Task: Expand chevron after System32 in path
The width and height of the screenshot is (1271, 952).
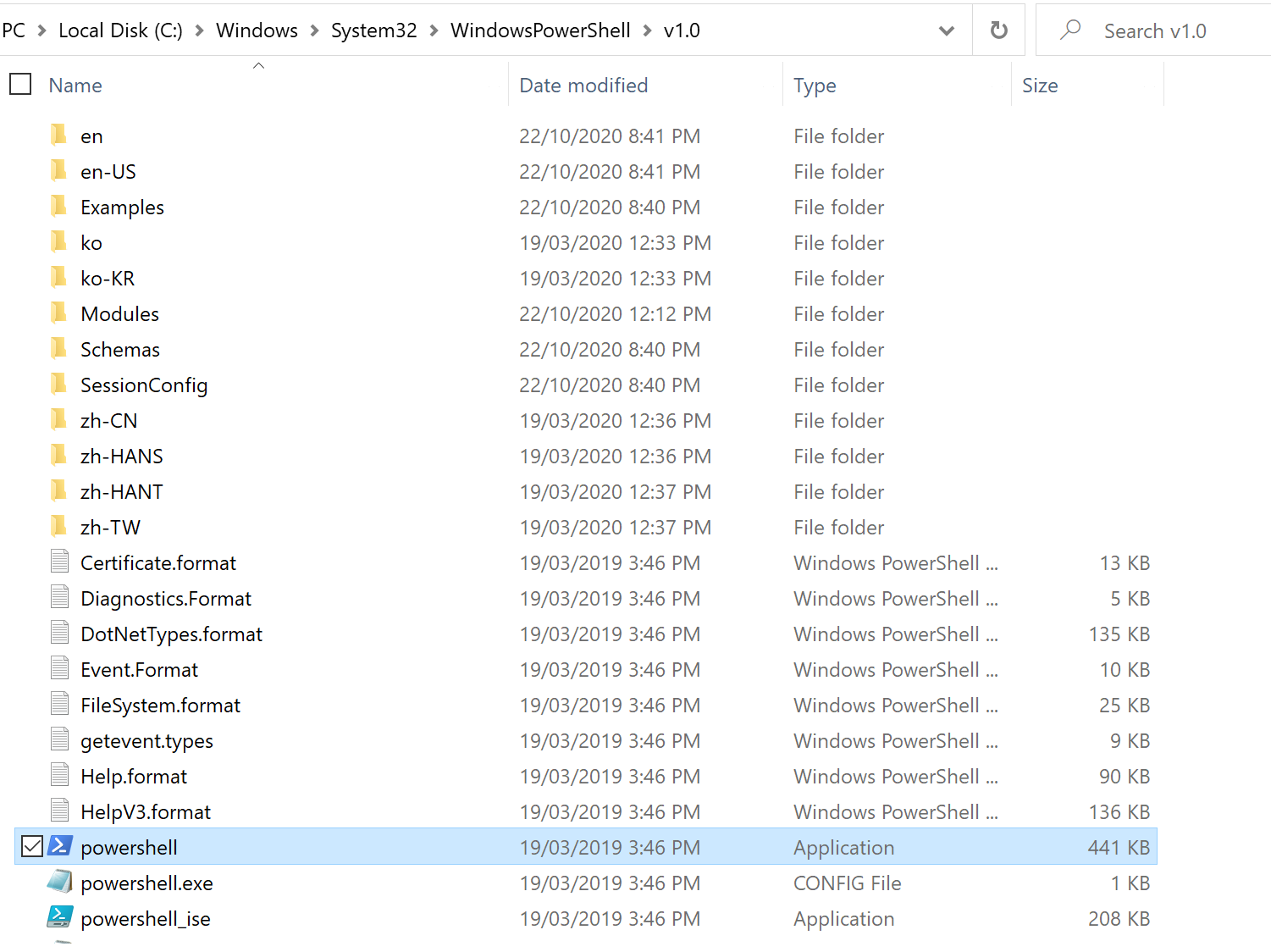Action: (x=434, y=30)
